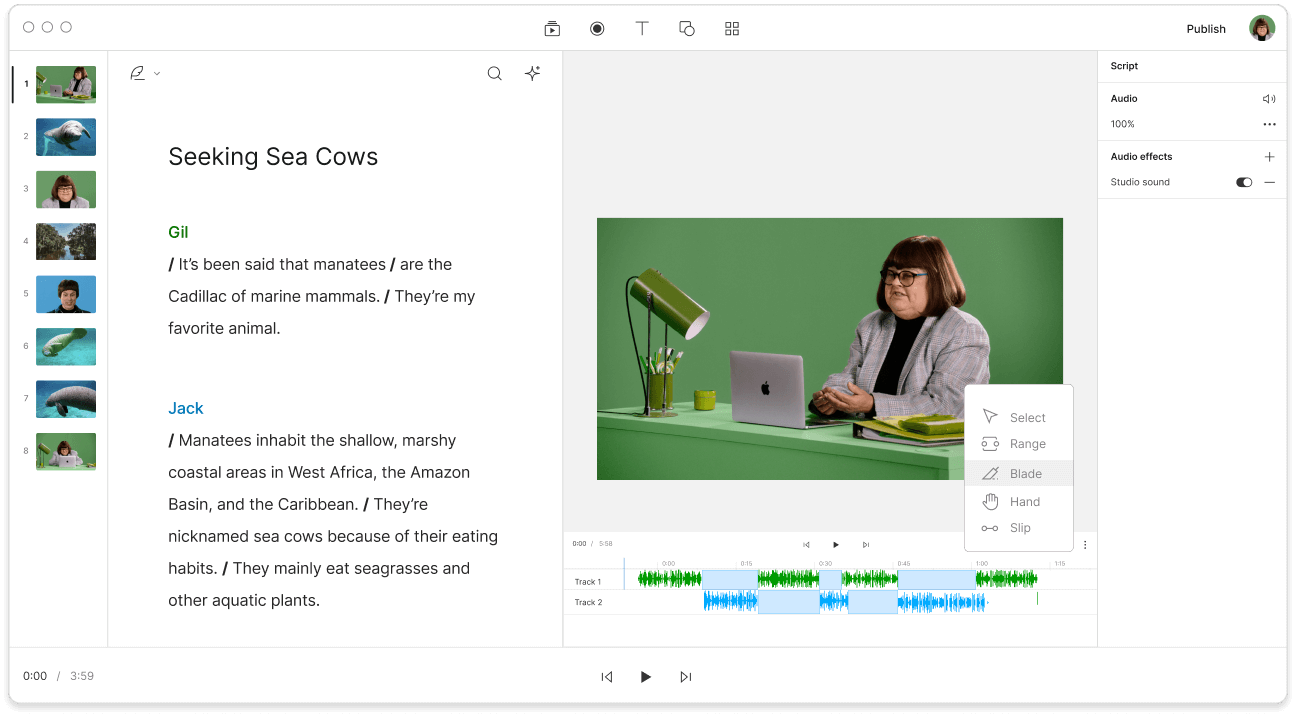Image resolution: width=1296 pixels, height=716 pixels.
Task: Select the Text tool in top toolbar
Action: (x=642, y=29)
